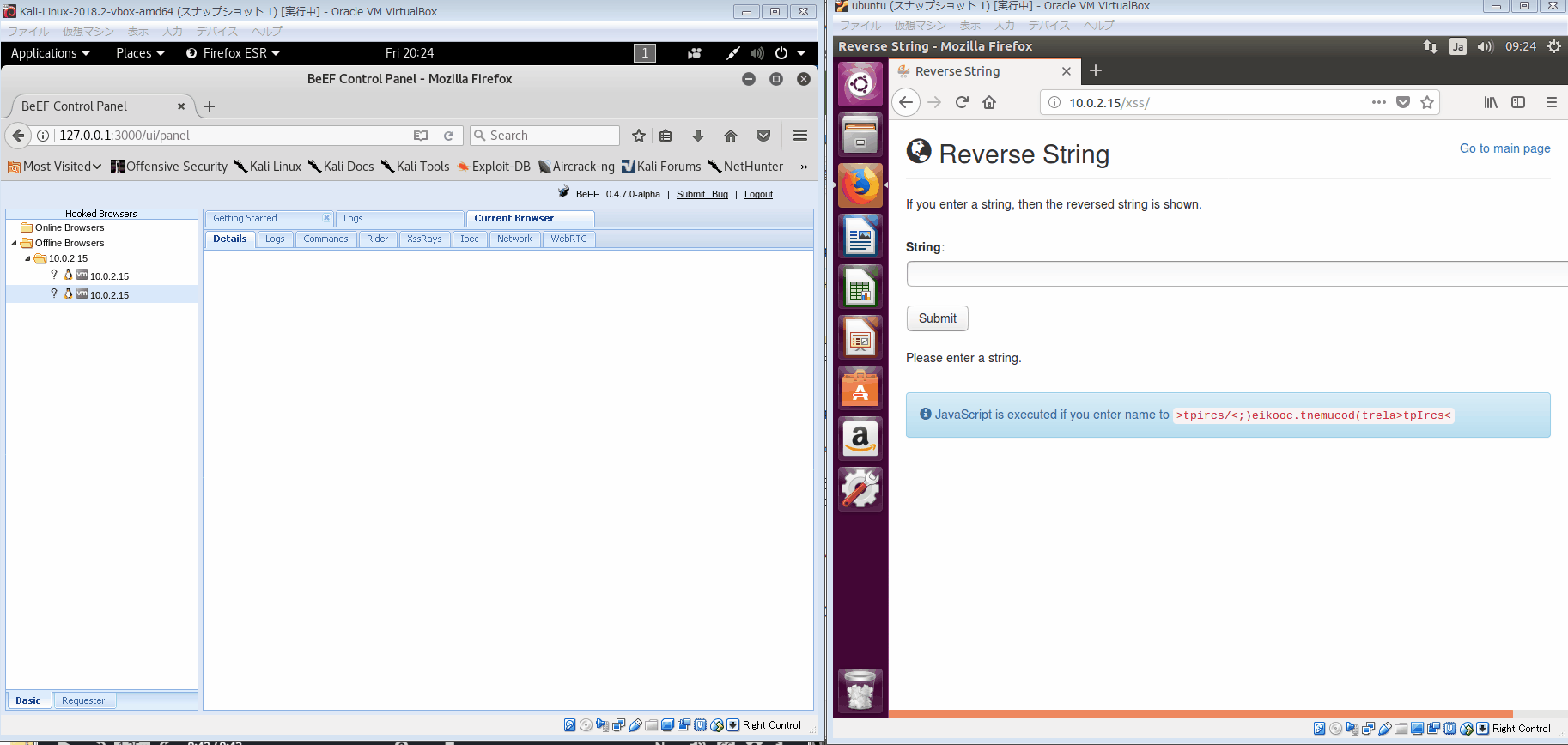
Task: Select Online Browsers folder
Action: [62, 227]
